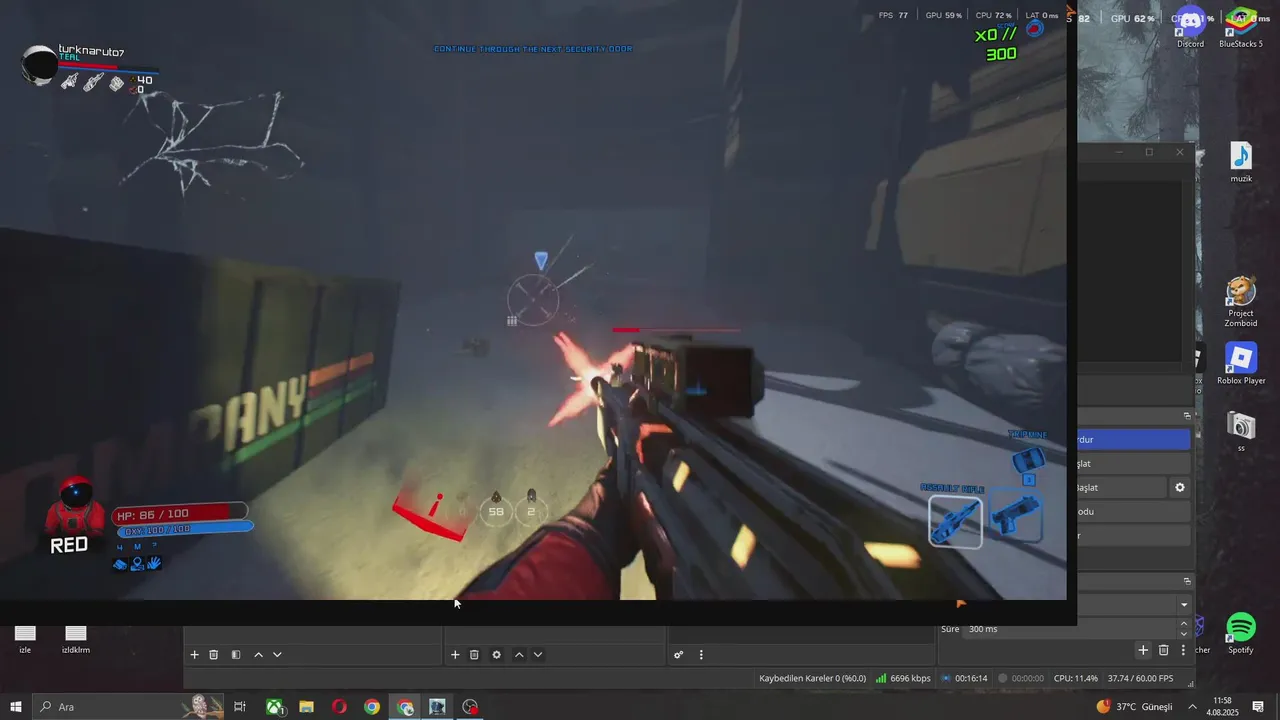The height and width of the screenshot is (720, 1280).
Task: Select Project Zomboid desktop shortcut
Action: click(x=1241, y=302)
